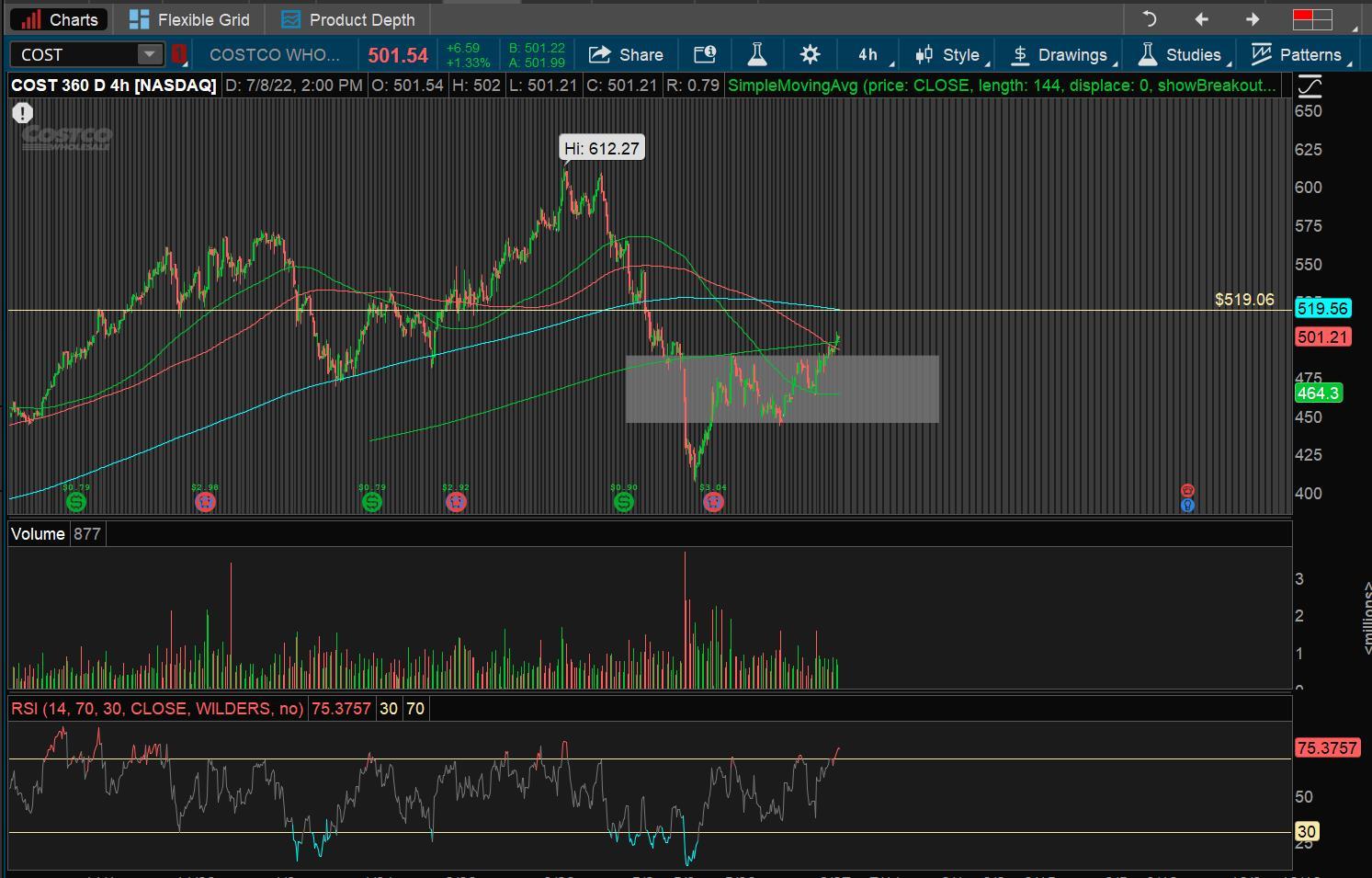This screenshot has width=1372, height=878.
Task: Click the Volume 877 value
Action: point(87,534)
